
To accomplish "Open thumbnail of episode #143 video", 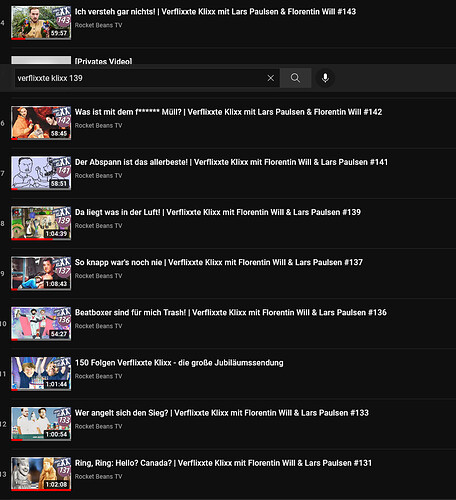I will (x=41, y=23).
